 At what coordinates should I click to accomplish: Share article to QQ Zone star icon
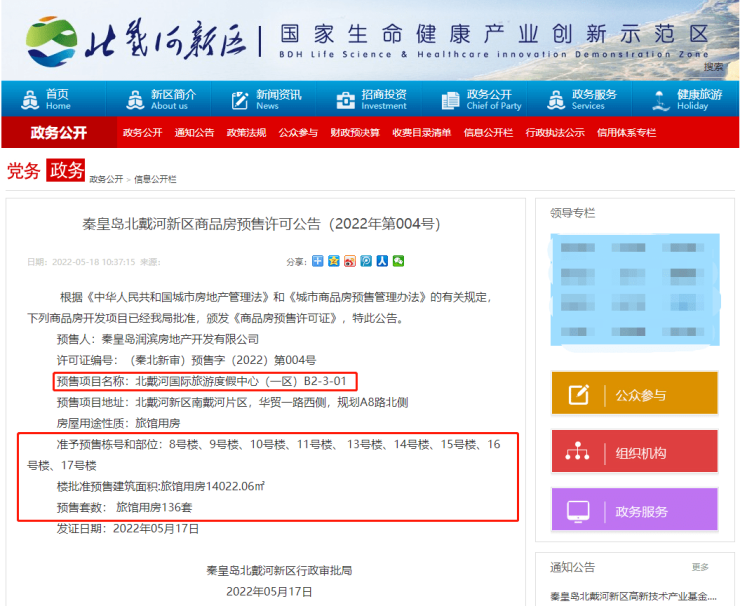334,261
